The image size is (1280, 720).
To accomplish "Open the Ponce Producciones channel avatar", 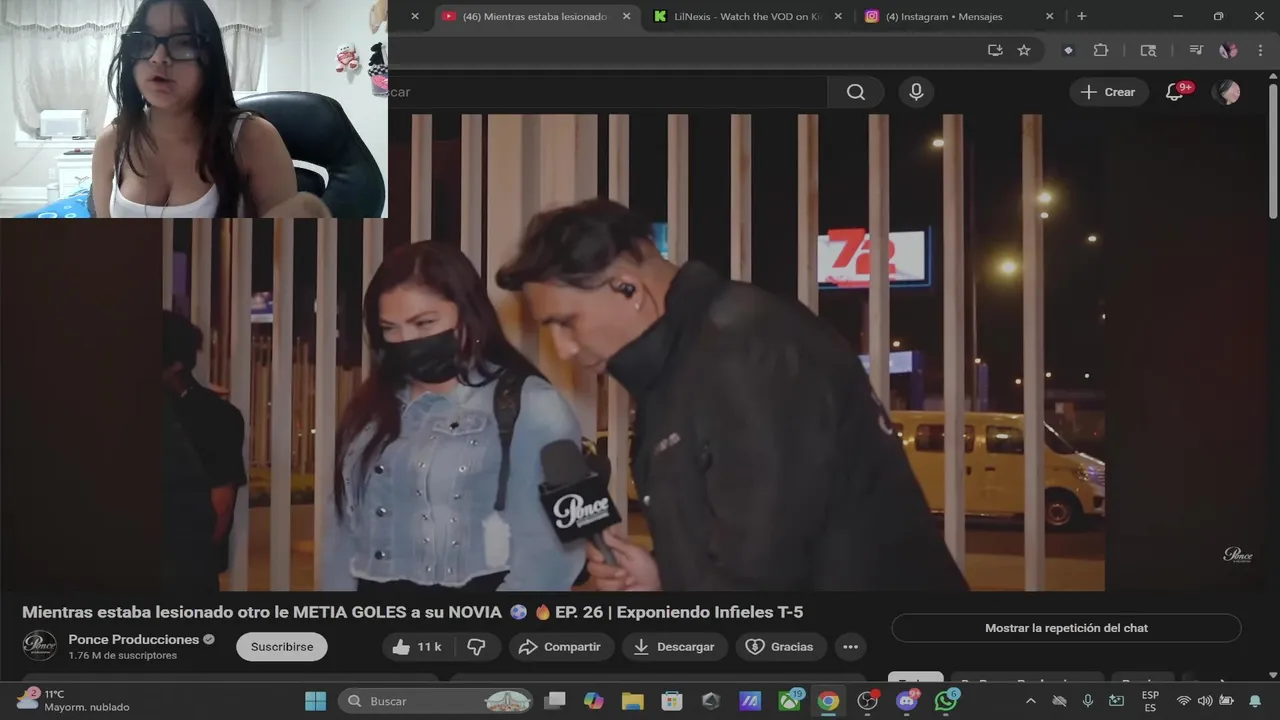I will pyautogui.click(x=40, y=646).
